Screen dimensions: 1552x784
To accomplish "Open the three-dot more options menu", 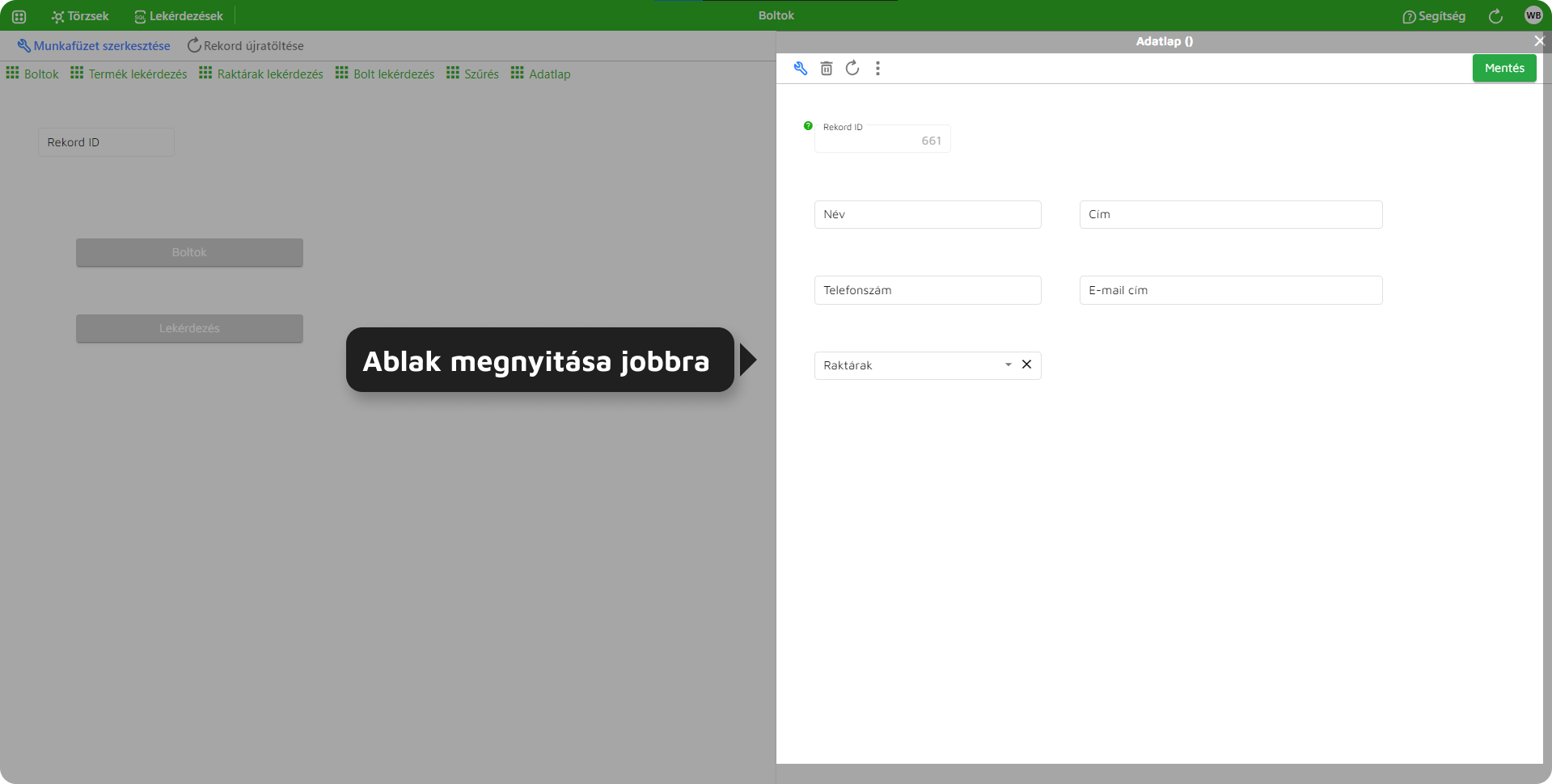I will coord(877,69).
